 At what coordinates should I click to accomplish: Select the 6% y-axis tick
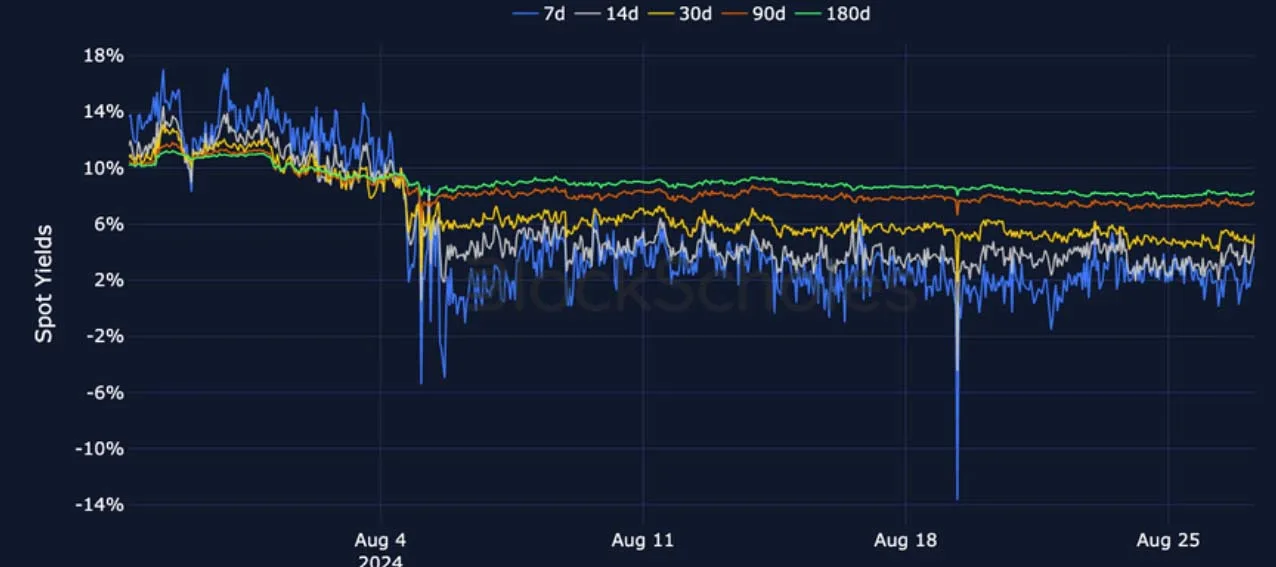point(109,224)
